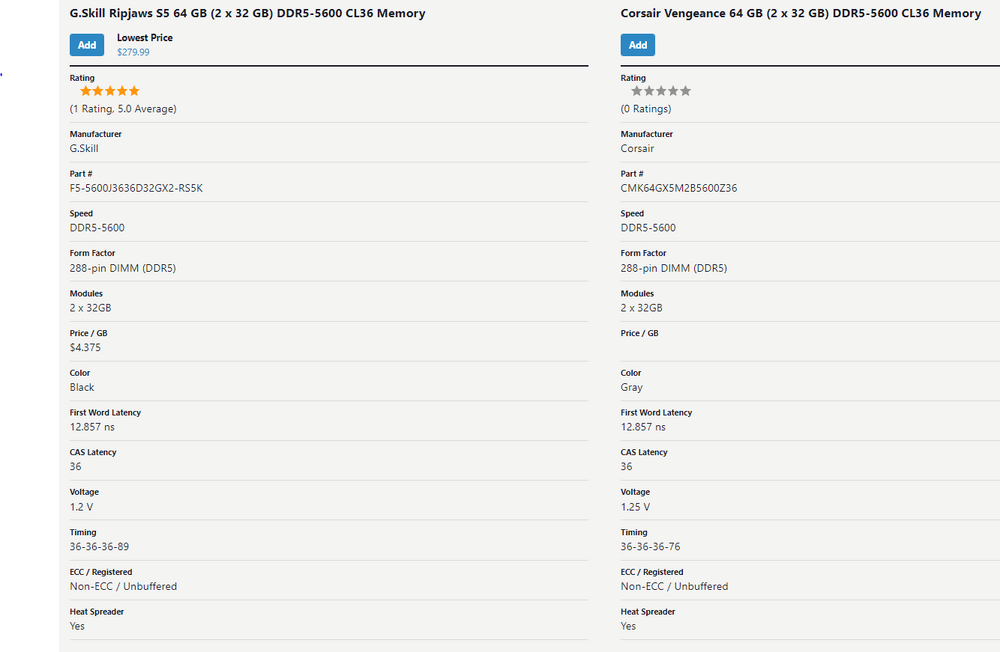Click the Gray color value for Corsair
This screenshot has height=652, width=1000.
(632, 387)
